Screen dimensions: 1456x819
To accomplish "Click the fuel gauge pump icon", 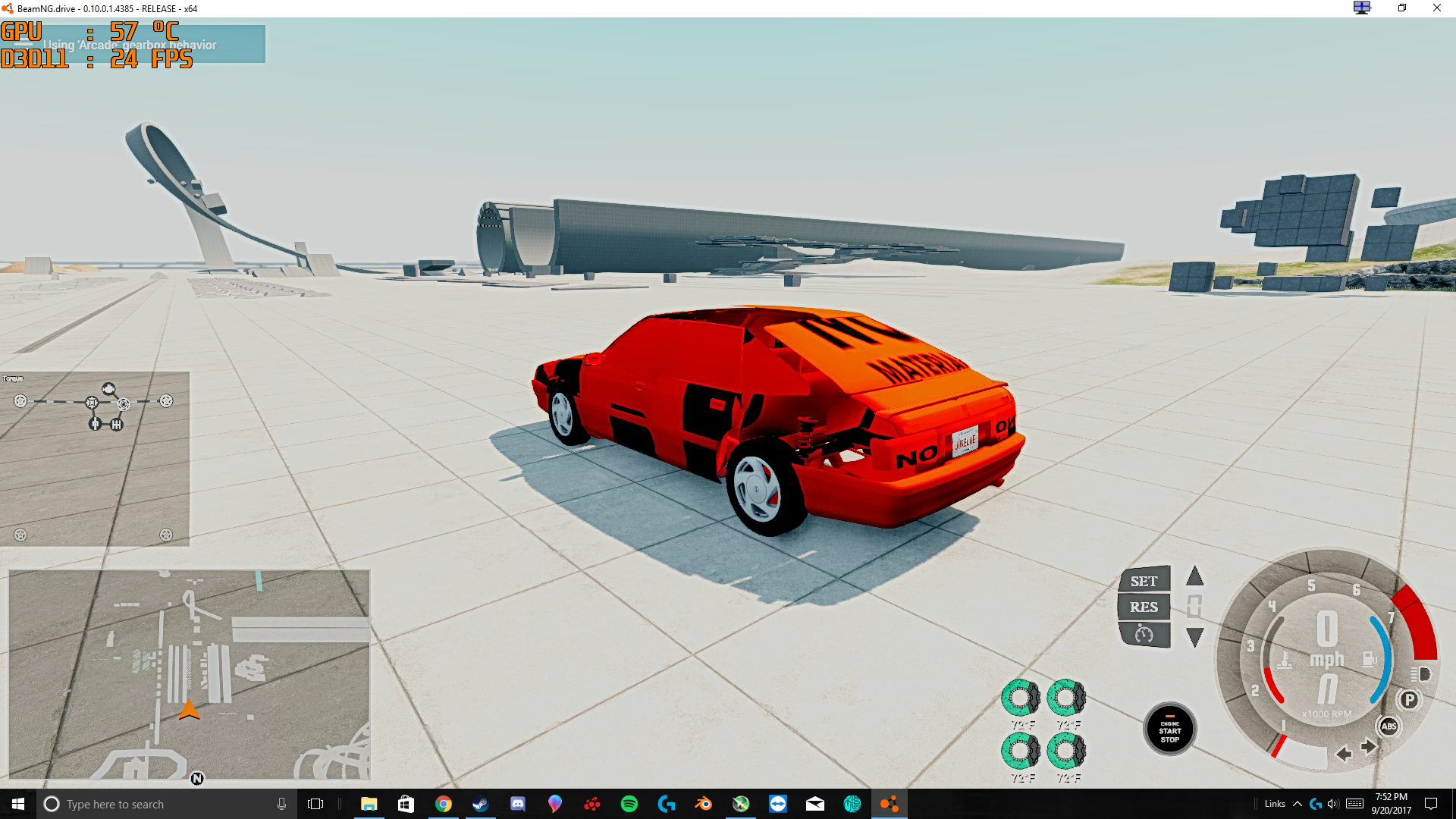I will coord(1369,660).
